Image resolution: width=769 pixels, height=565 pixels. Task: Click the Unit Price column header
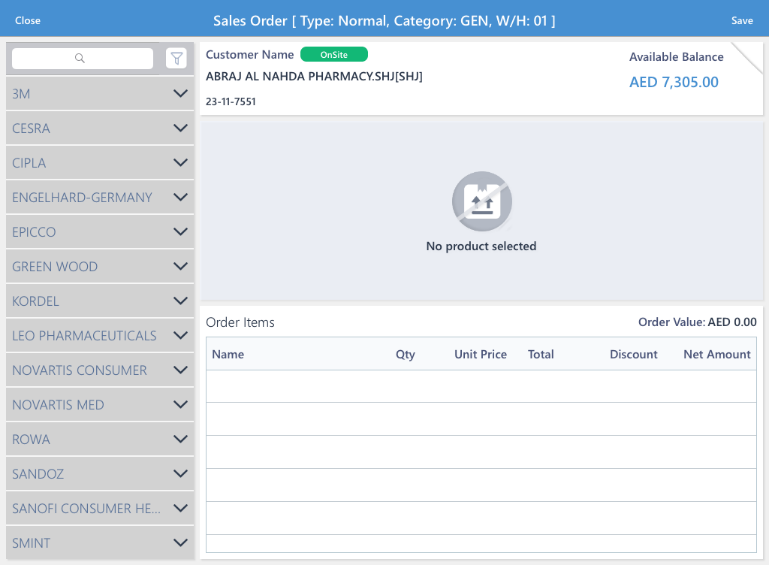(x=480, y=354)
